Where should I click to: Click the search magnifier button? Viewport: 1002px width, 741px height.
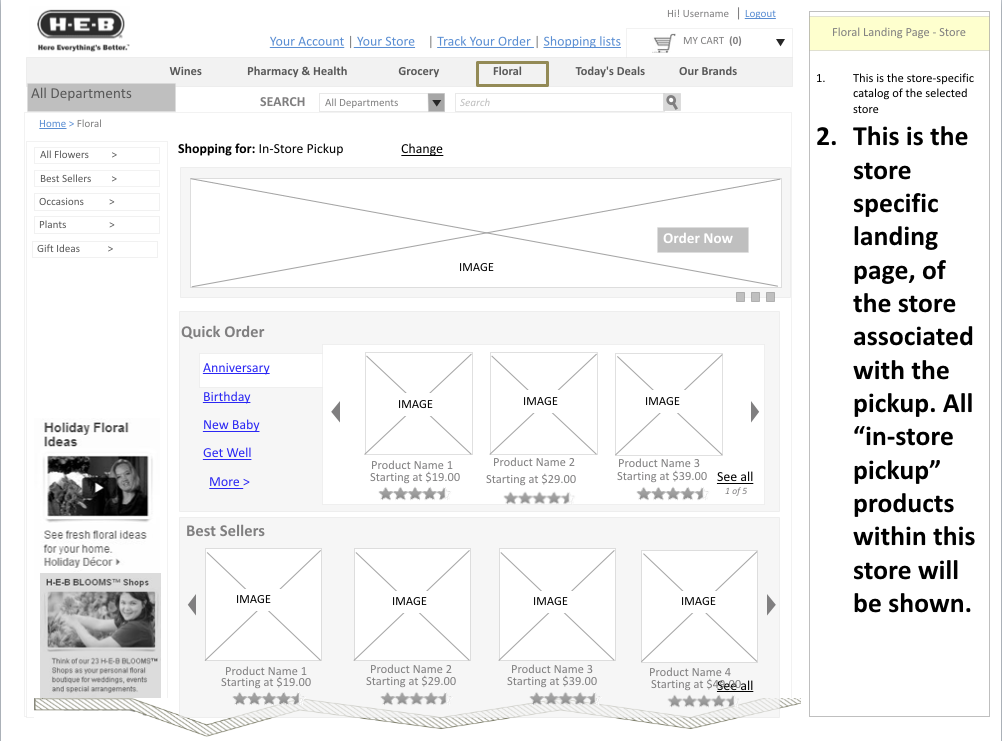click(x=672, y=102)
